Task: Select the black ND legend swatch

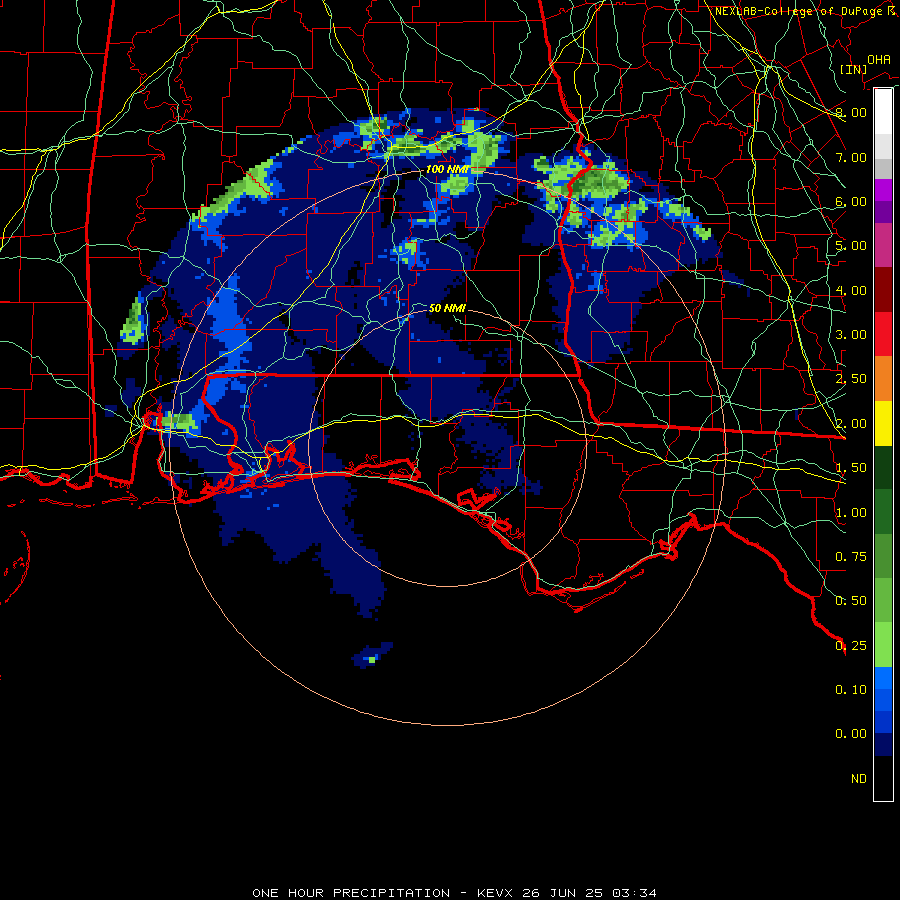Action: point(883,778)
